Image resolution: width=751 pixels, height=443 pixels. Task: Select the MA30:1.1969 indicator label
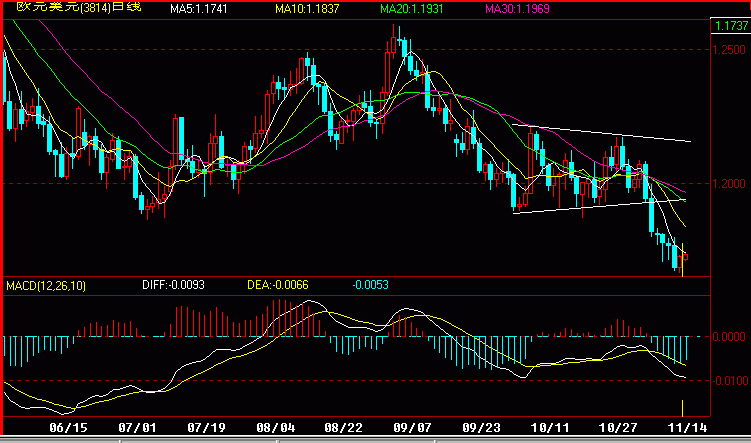pos(517,9)
